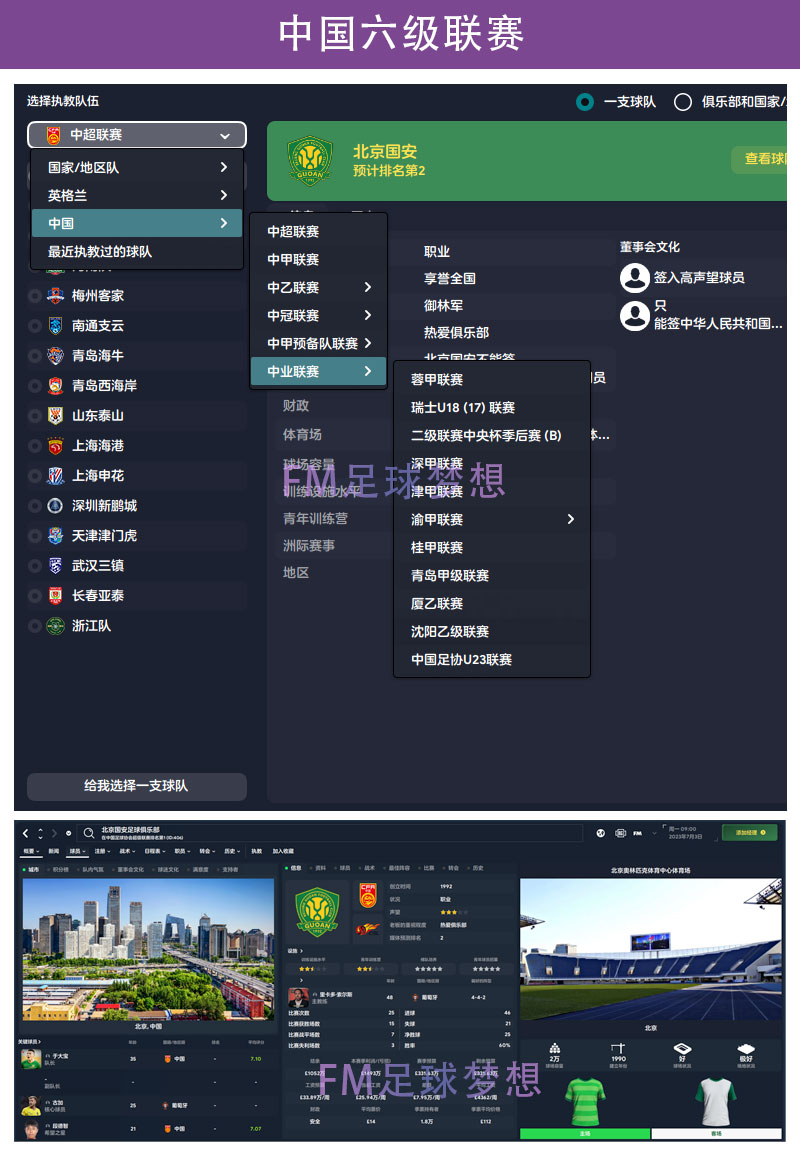Select the radio button for 南通支云

click(x=34, y=325)
